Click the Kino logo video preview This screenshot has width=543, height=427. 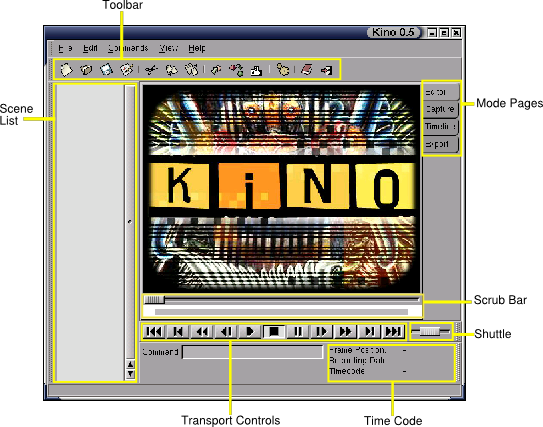coord(282,189)
